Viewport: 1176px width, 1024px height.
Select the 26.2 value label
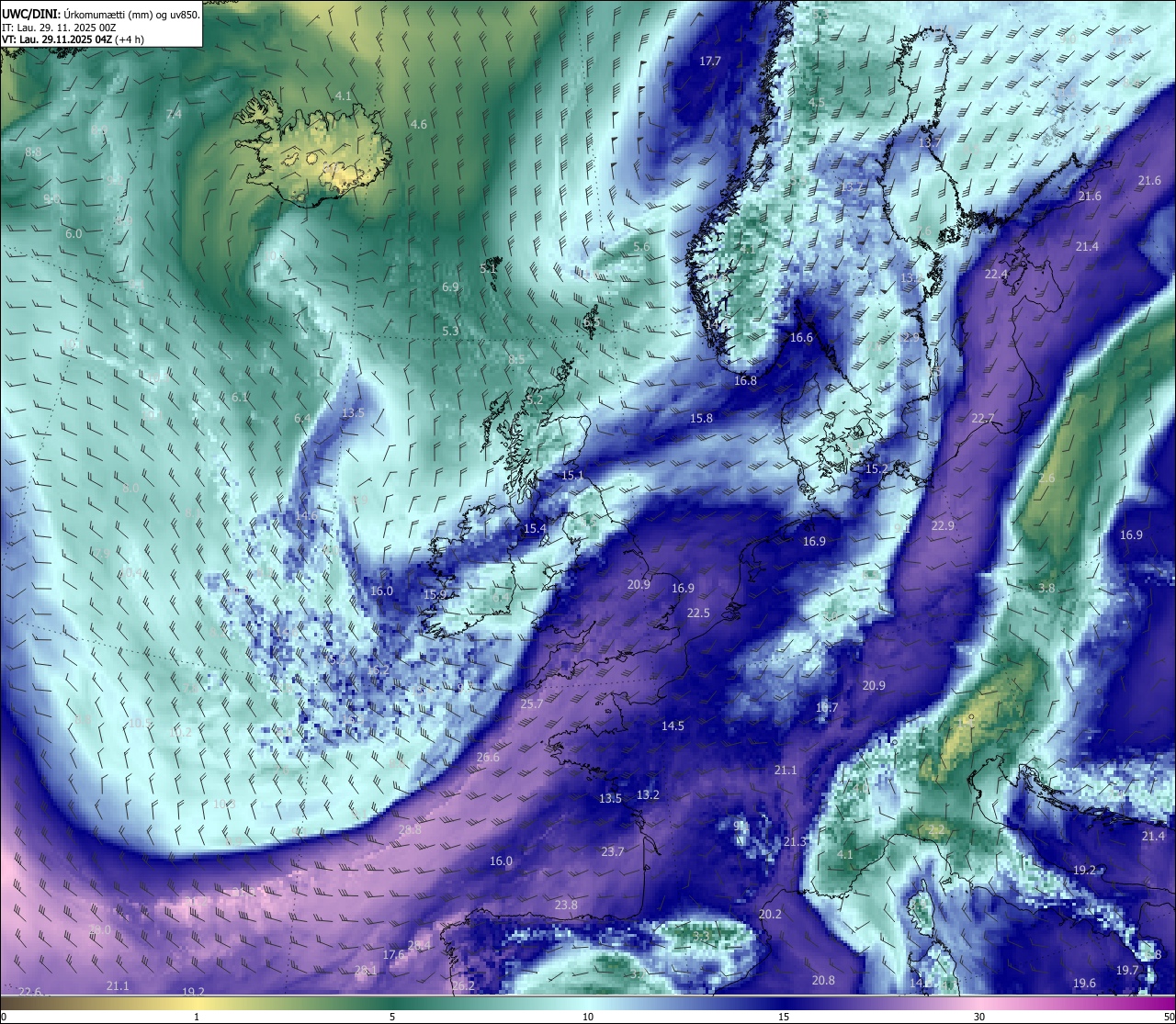coord(463,986)
